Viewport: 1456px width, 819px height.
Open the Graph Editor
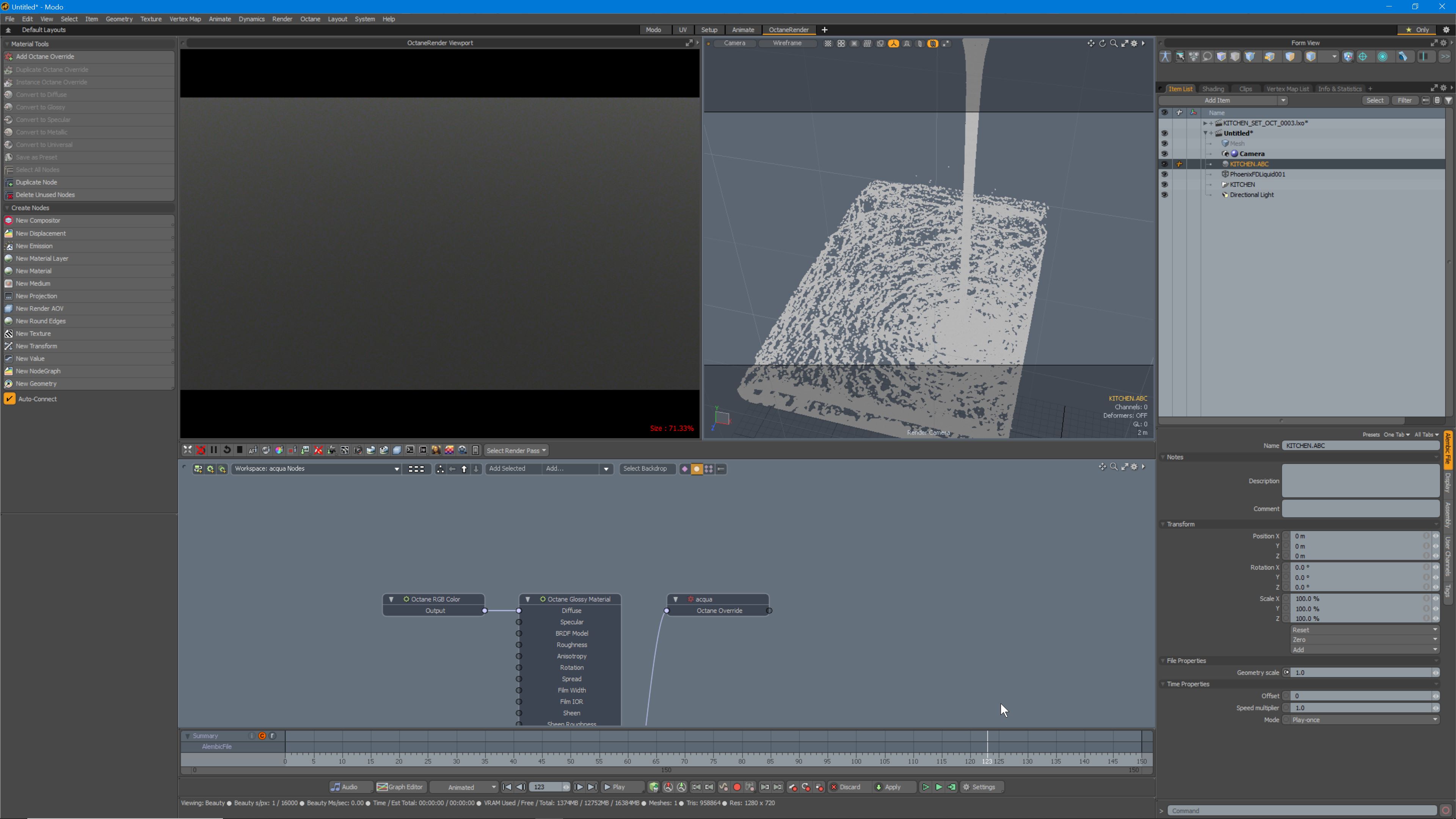[x=401, y=787]
